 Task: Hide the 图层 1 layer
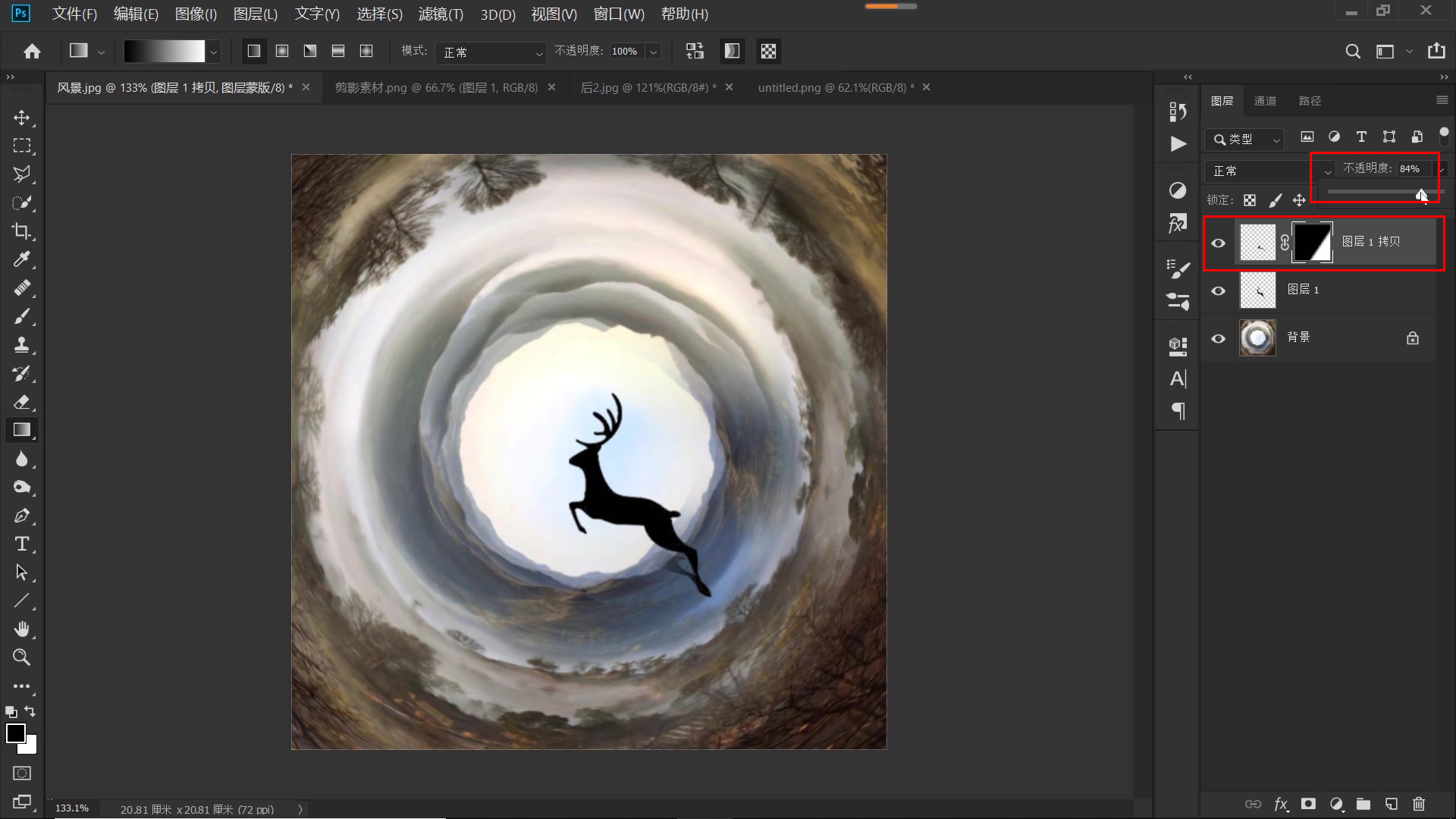[1219, 291]
